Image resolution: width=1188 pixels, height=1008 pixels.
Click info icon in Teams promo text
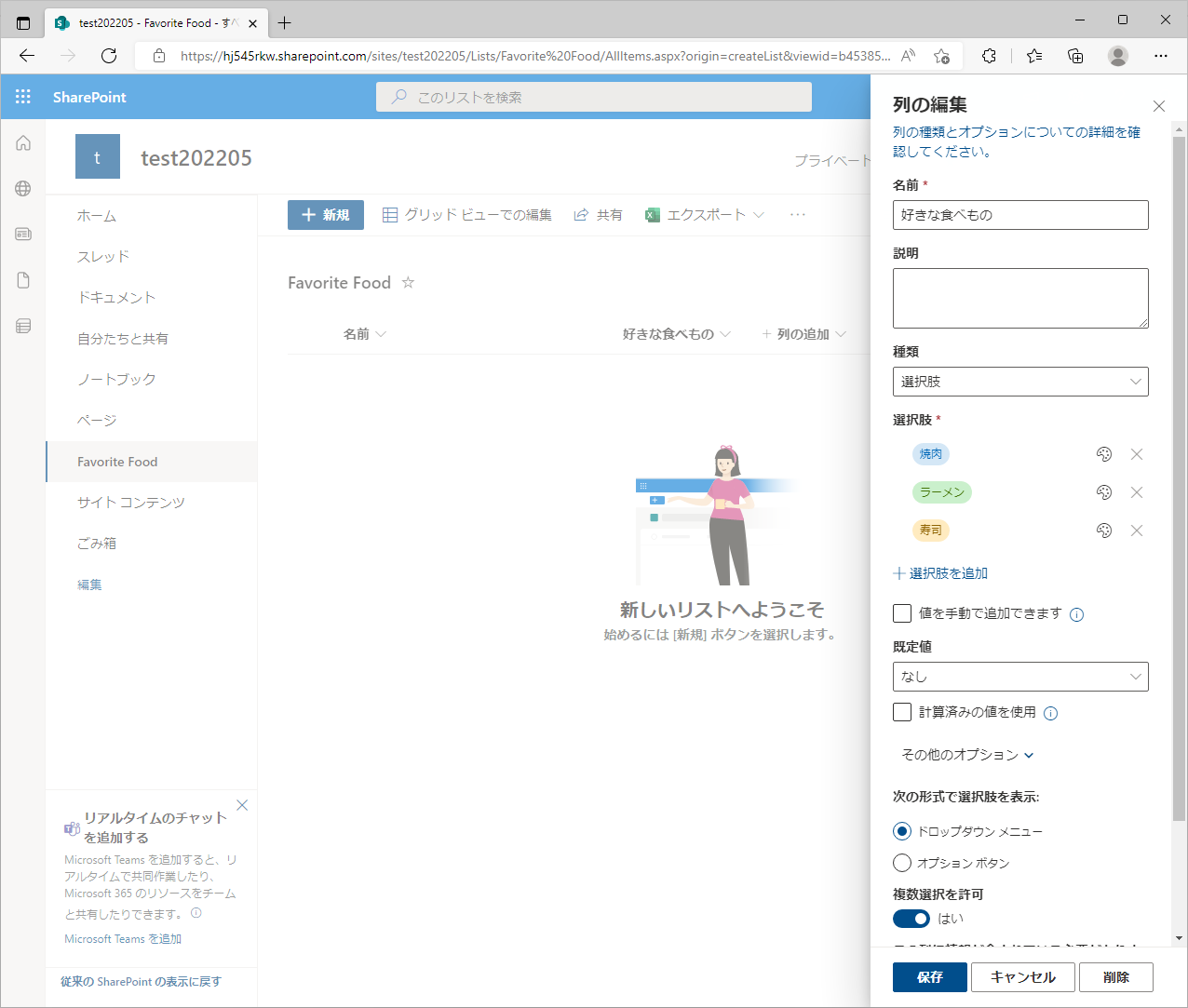[196, 913]
